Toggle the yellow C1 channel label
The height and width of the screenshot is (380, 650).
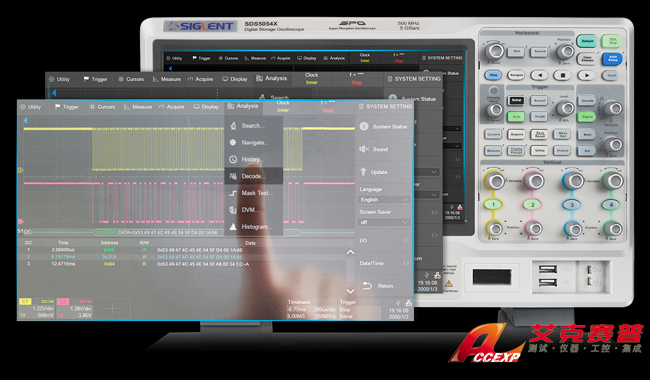coord(25,302)
